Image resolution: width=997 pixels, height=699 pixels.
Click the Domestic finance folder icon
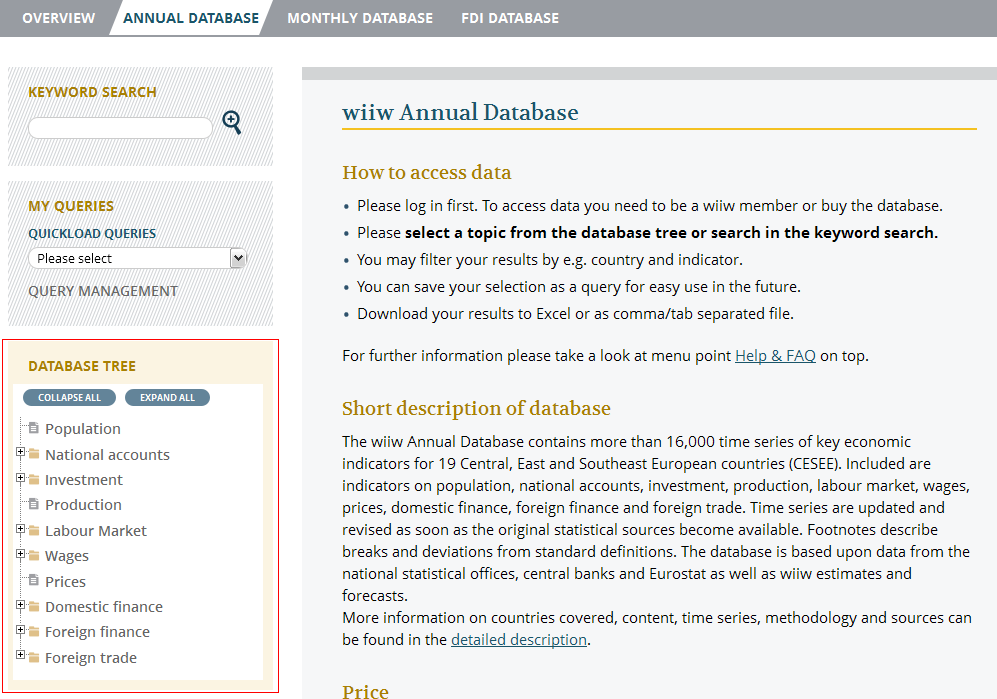click(33, 607)
